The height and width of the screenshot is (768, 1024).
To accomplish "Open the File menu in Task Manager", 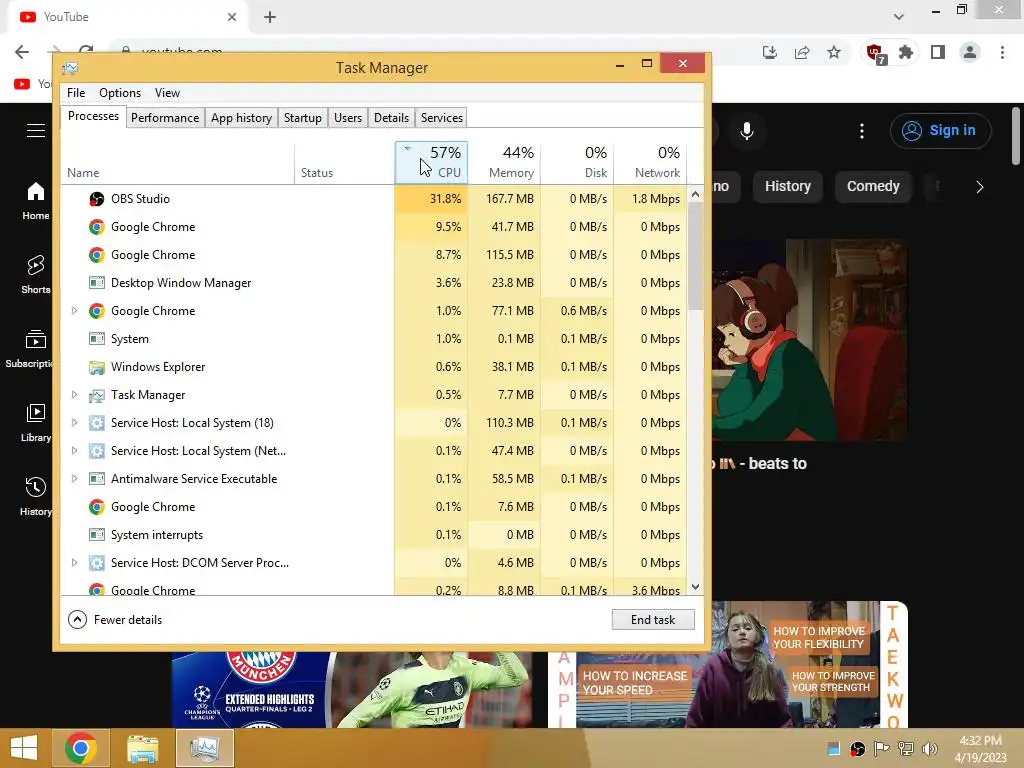I will 76,93.
